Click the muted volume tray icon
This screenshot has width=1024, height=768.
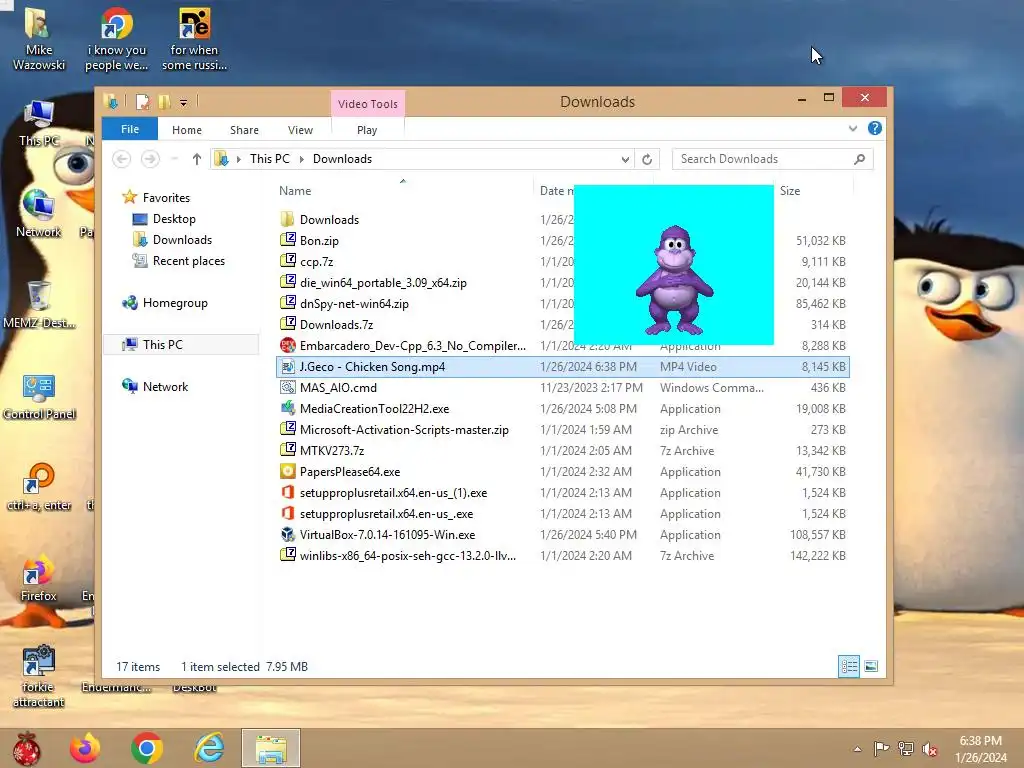click(x=930, y=749)
